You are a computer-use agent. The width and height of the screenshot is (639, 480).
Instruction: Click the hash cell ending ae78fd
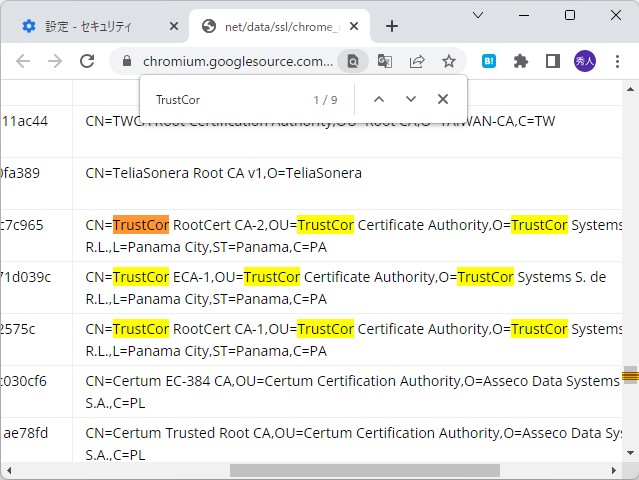tap(25, 433)
